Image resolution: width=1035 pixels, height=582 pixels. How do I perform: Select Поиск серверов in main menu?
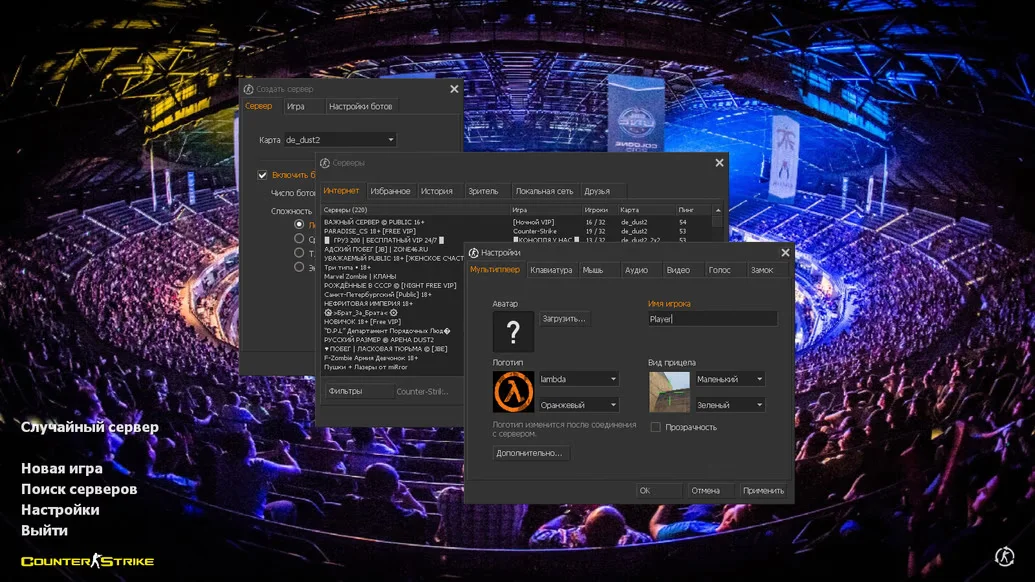[79, 489]
